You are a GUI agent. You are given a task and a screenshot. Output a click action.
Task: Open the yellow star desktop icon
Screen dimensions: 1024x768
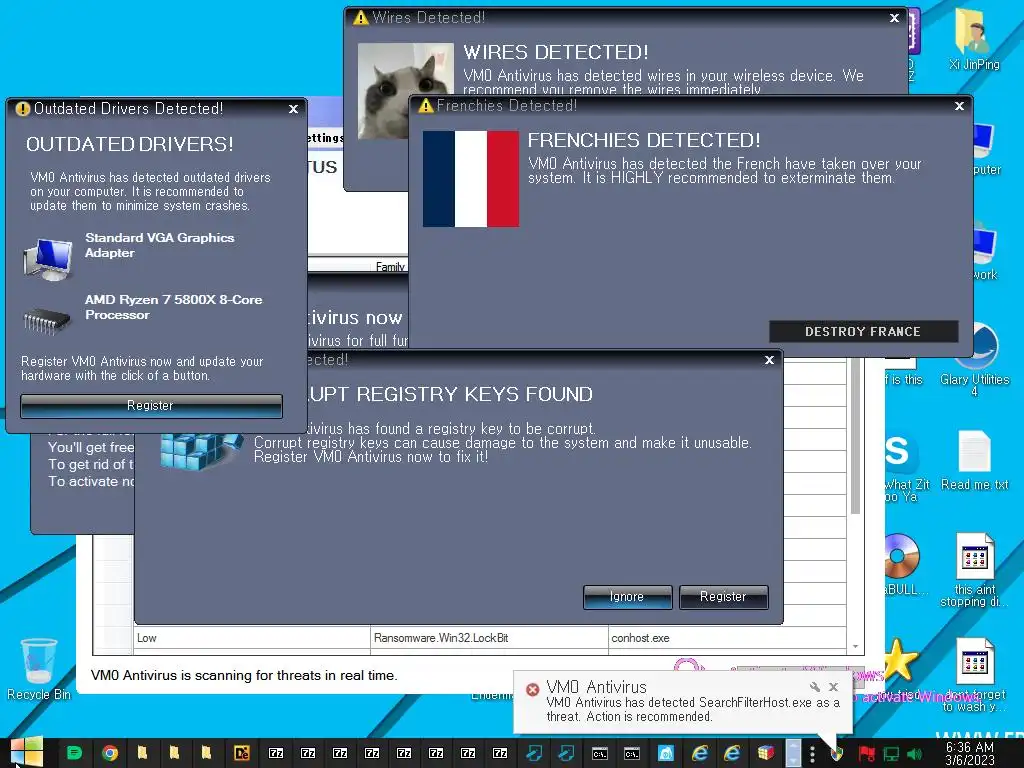(900, 660)
